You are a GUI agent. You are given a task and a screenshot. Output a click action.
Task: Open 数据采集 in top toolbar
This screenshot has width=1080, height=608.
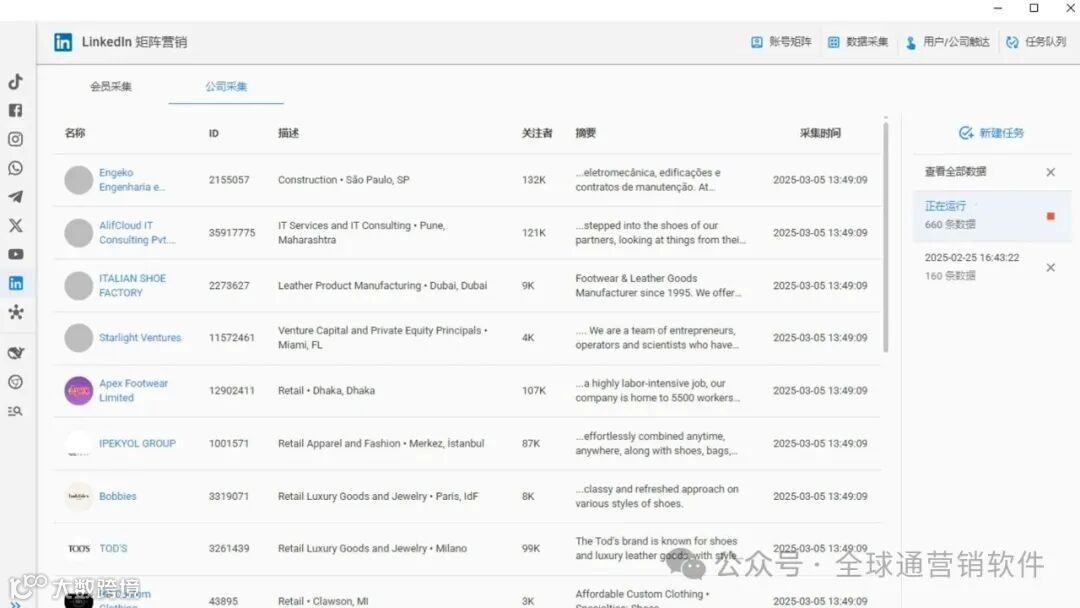(858, 42)
